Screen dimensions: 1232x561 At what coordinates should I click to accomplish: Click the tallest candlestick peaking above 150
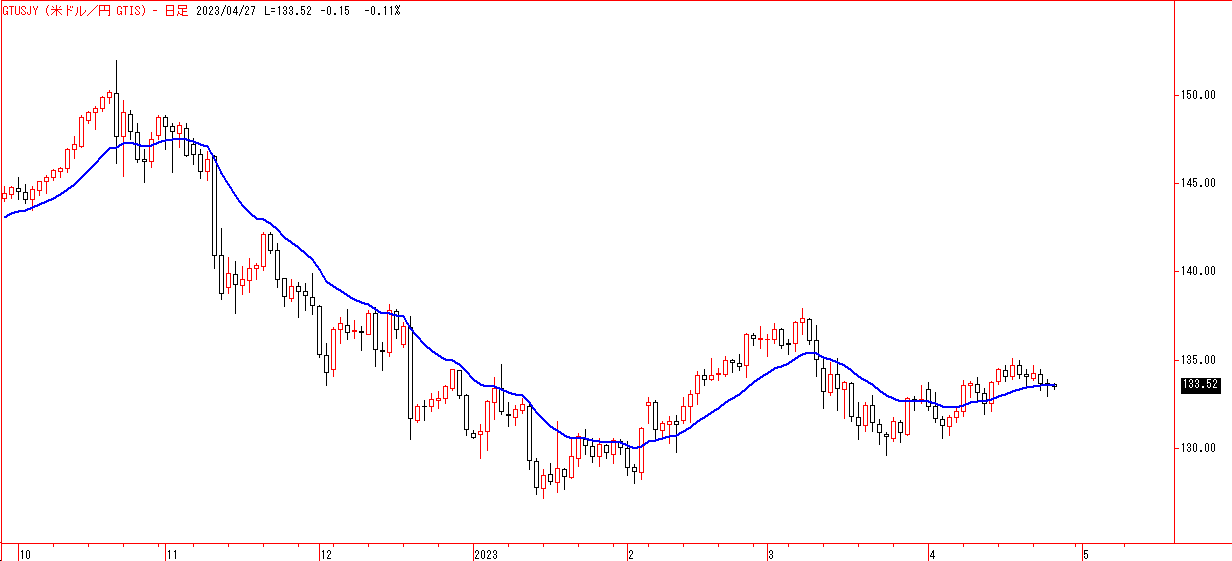[x=117, y=114]
